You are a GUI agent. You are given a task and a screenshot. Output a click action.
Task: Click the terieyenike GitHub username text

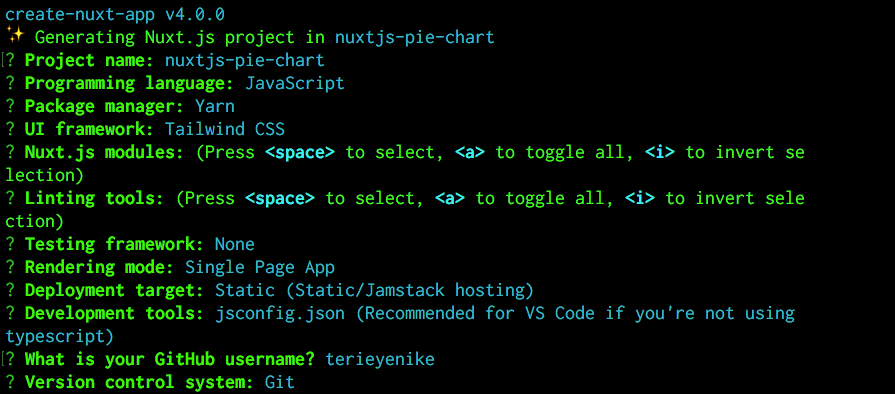[380, 359]
